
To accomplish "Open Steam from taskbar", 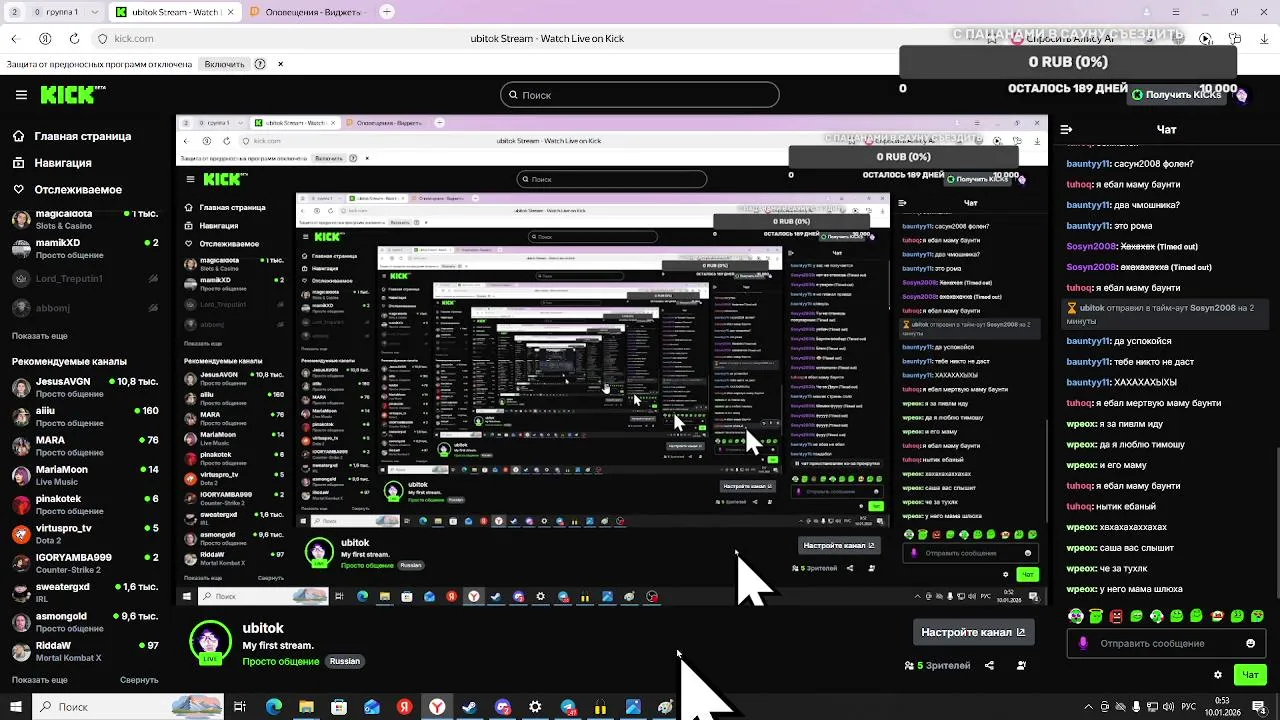I will click(469, 707).
